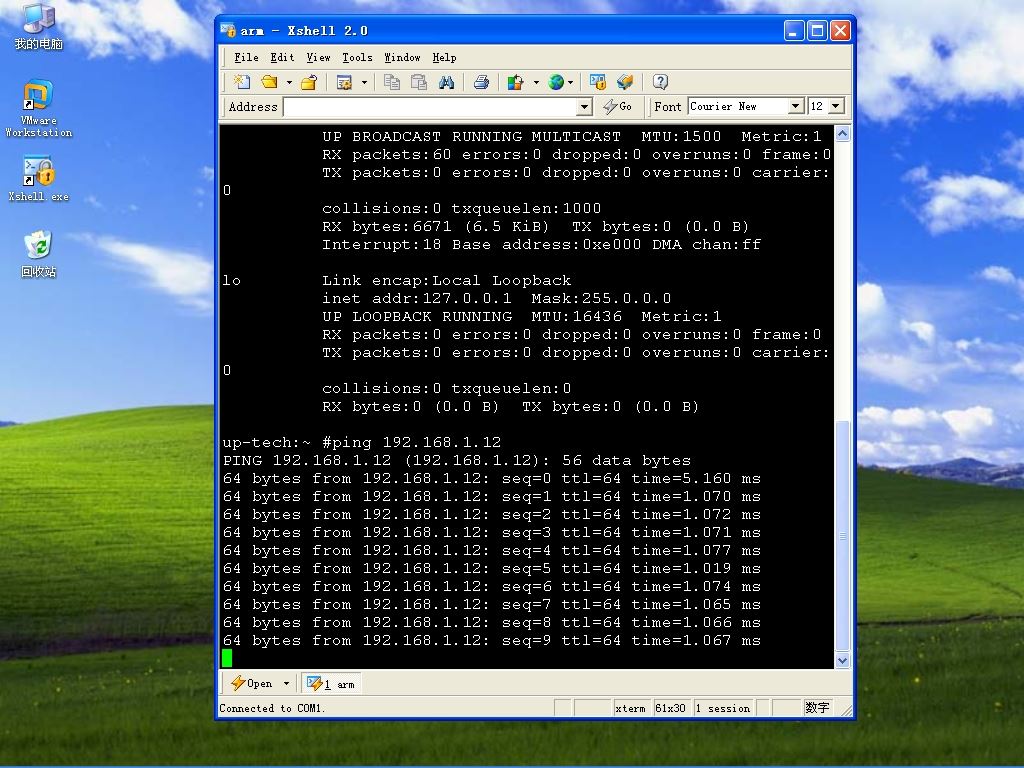Click the 'PING 192.168.1.12 ... 56 data bytes' line
This screenshot has height=768, width=1024.
[456, 460]
